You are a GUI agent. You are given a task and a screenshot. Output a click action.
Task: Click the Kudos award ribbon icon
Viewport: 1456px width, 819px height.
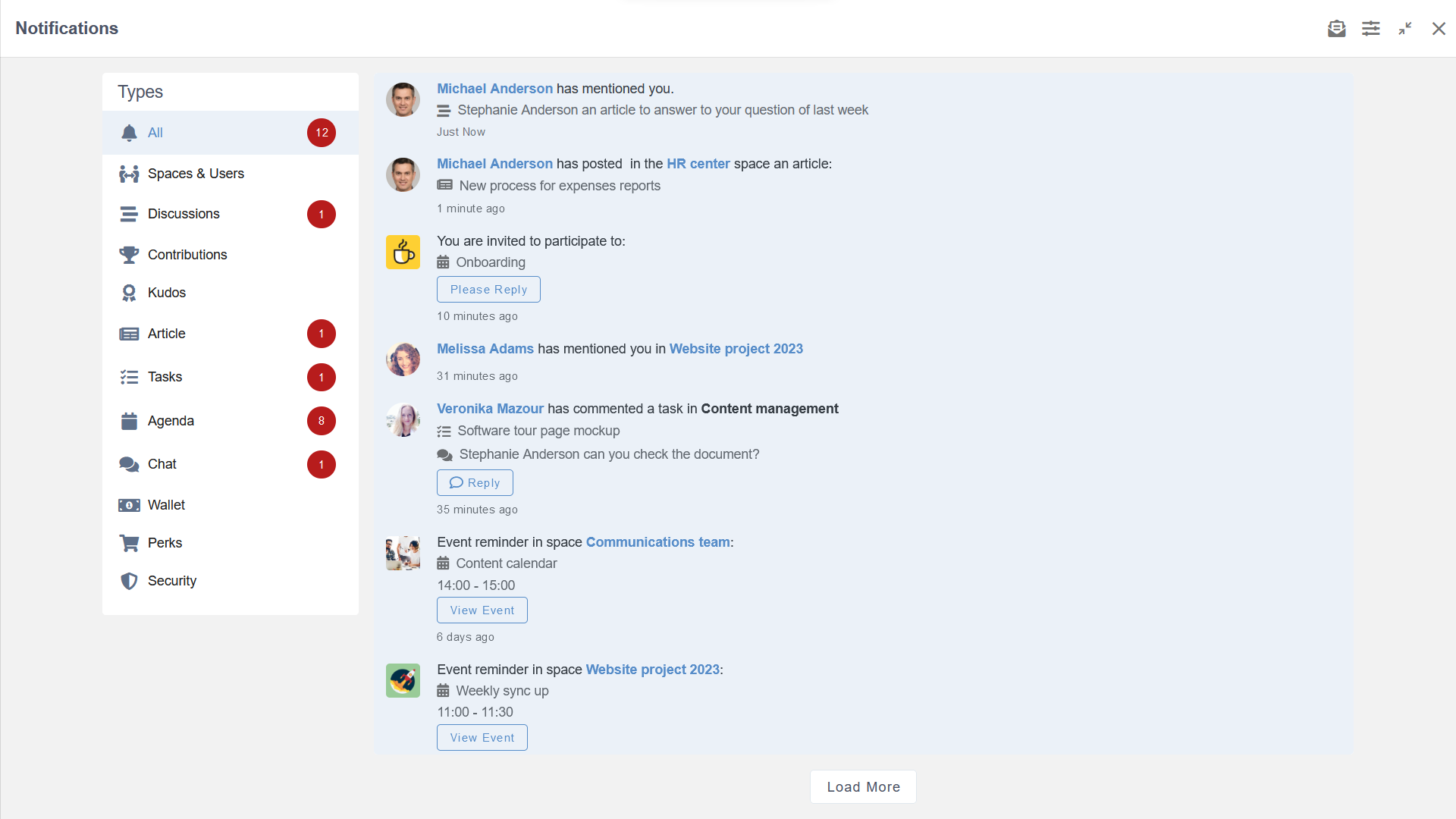(129, 293)
